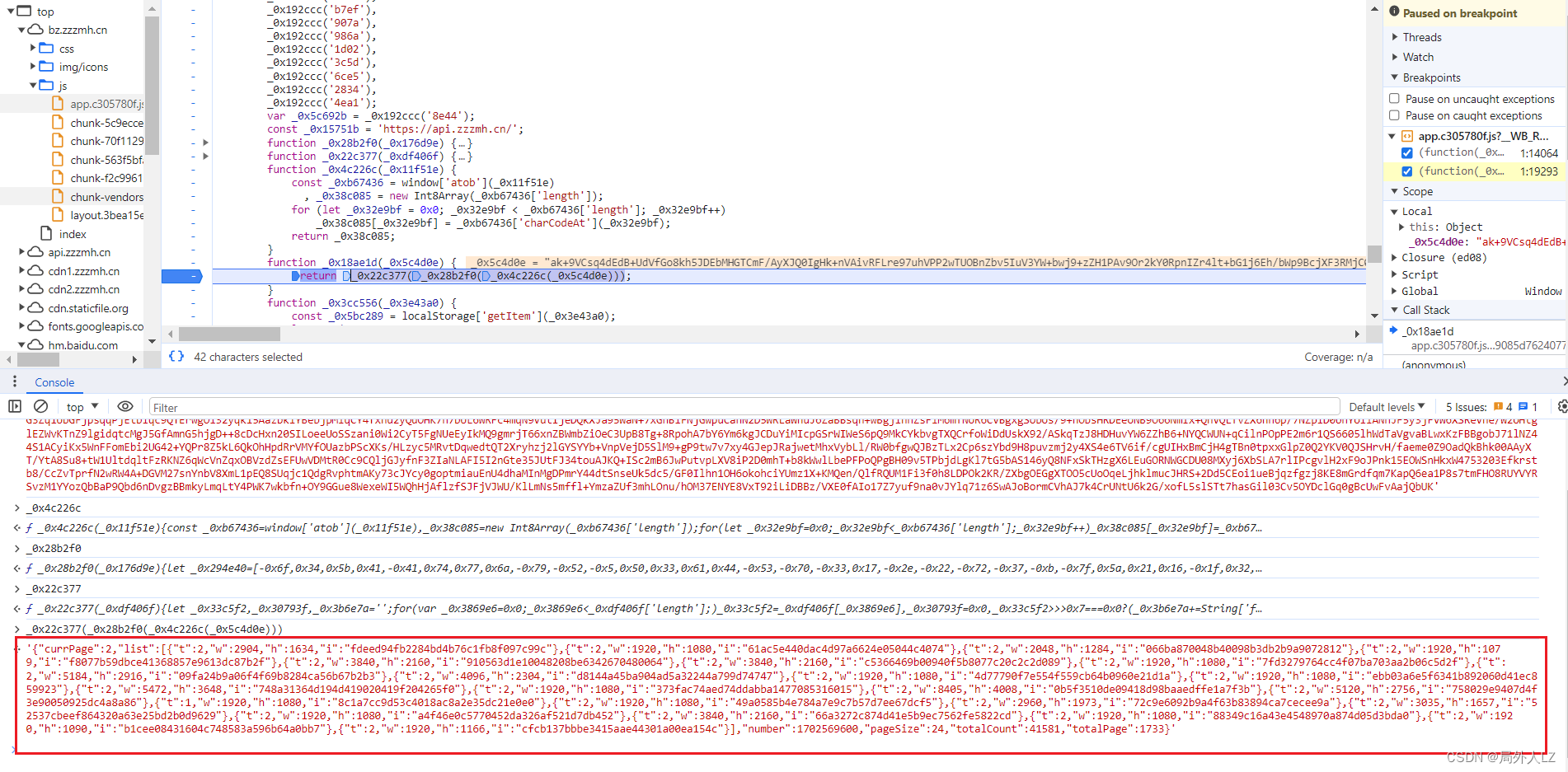Viewport: 1568px width, 772px height.
Task: Collapse the Scope section
Action: click(x=1395, y=191)
